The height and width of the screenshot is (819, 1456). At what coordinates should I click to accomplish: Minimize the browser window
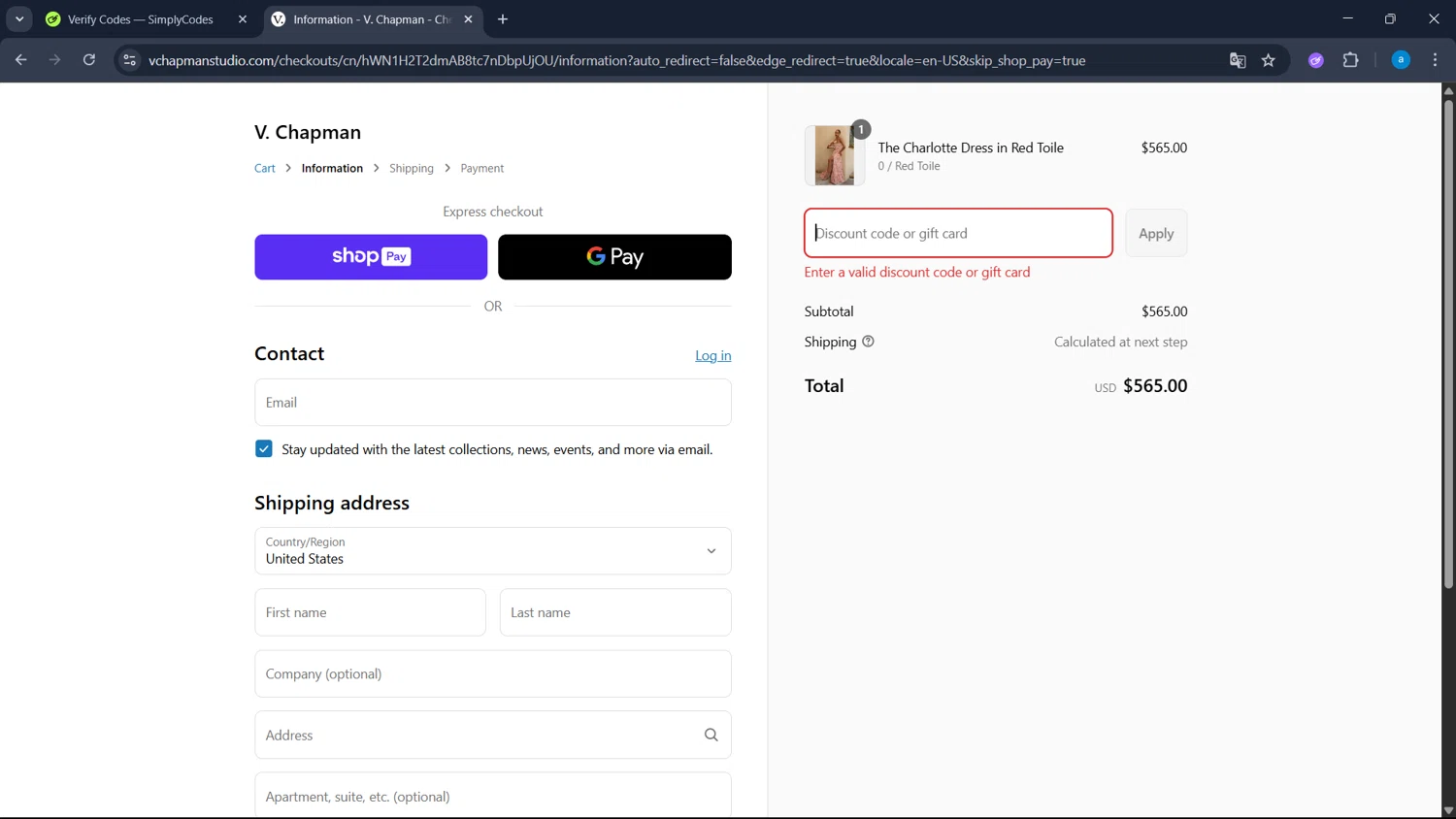tap(1347, 18)
